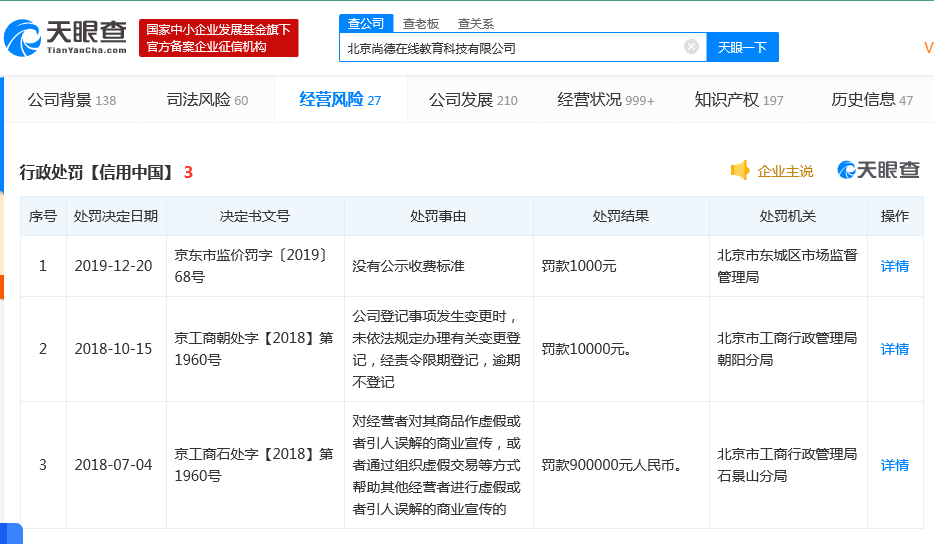Viewport: 934px width, 544px height.
Task: Click the orange megaphone speaker icon
Action: pyautogui.click(x=740, y=170)
